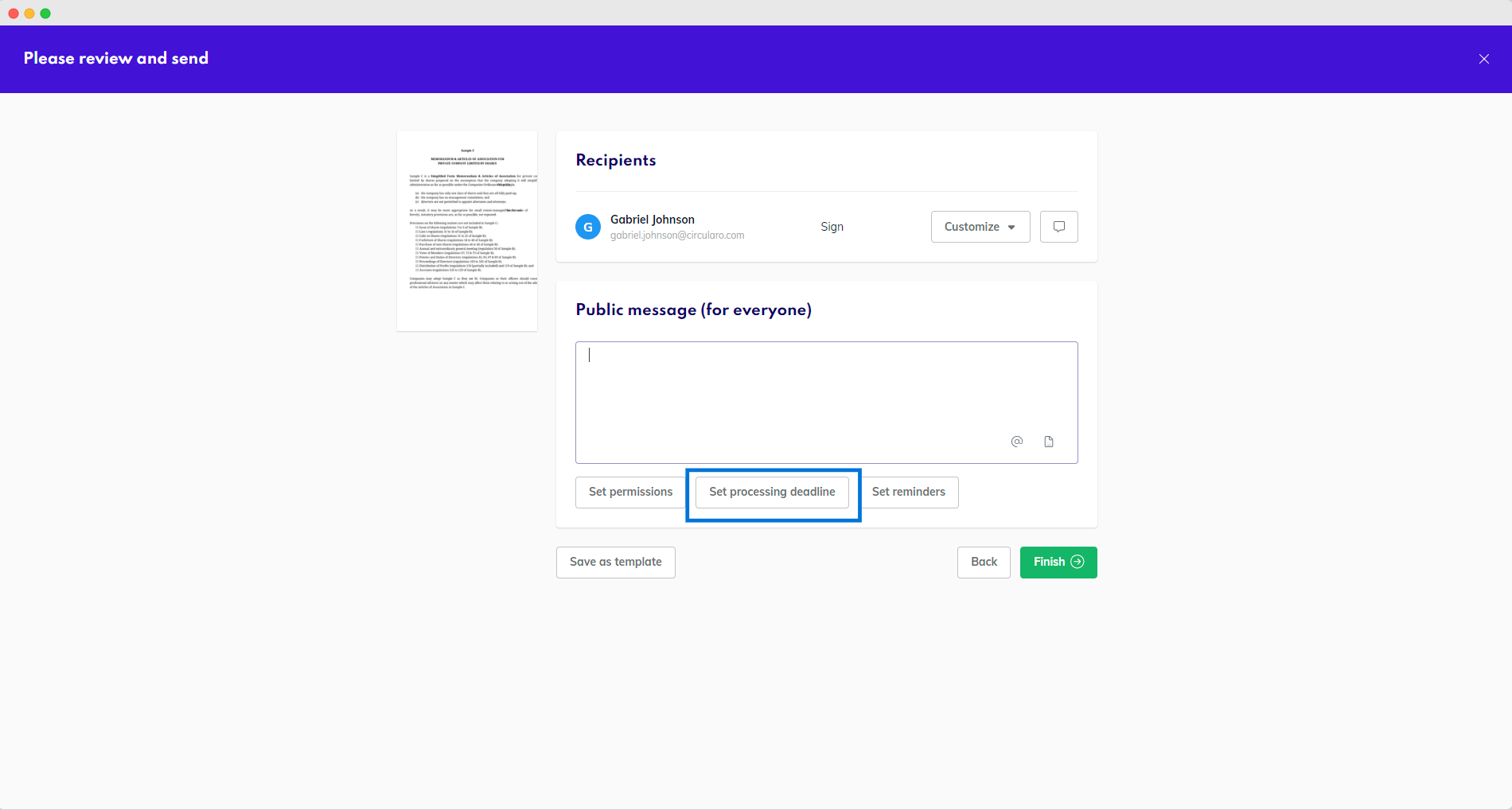Open Set permissions
The width and height of the screenshot is (1512, 810).
(630, 492)
